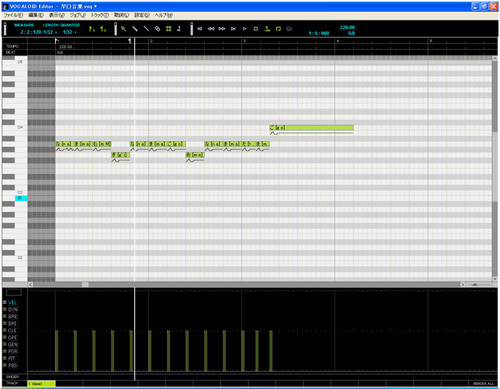Select the VEL control parameter

point(12,303)
